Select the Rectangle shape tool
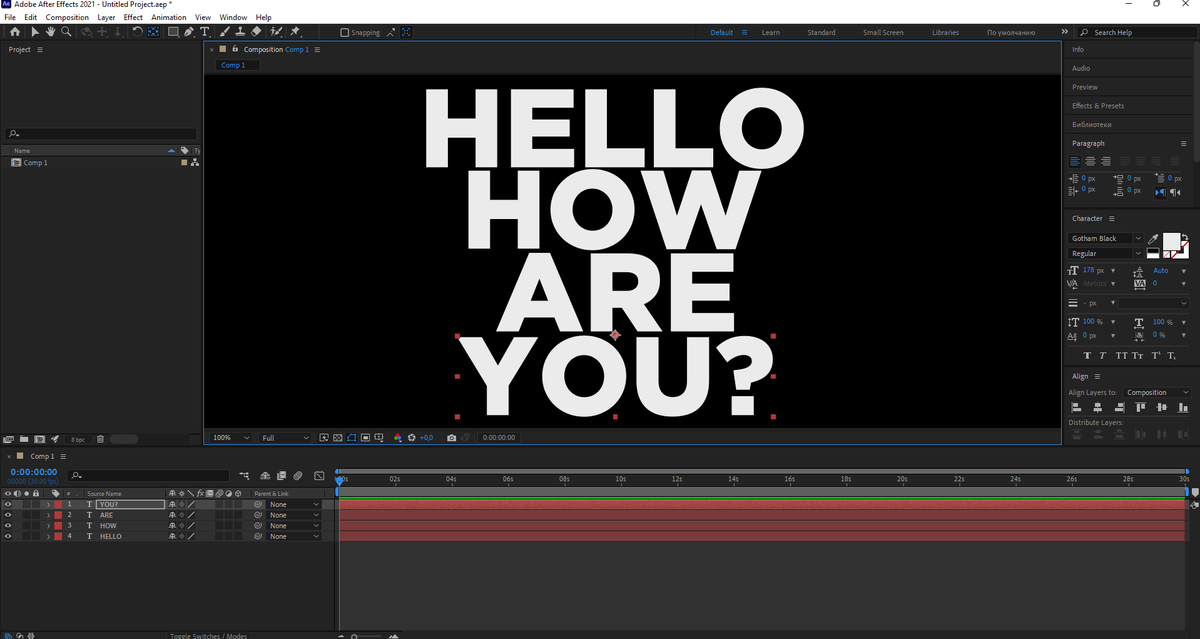 [173, 32]
